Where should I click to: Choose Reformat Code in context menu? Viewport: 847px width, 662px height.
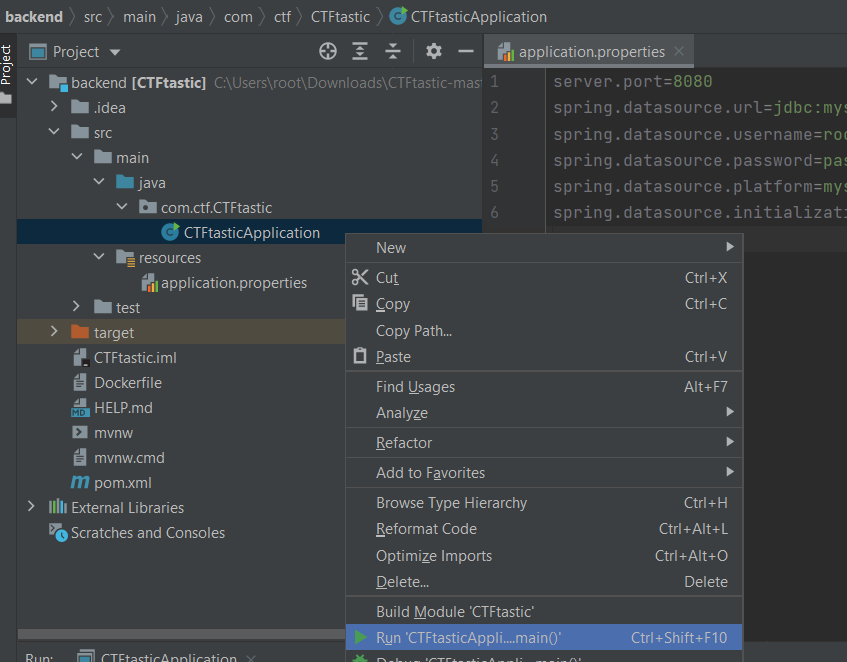tap(544, 529)
